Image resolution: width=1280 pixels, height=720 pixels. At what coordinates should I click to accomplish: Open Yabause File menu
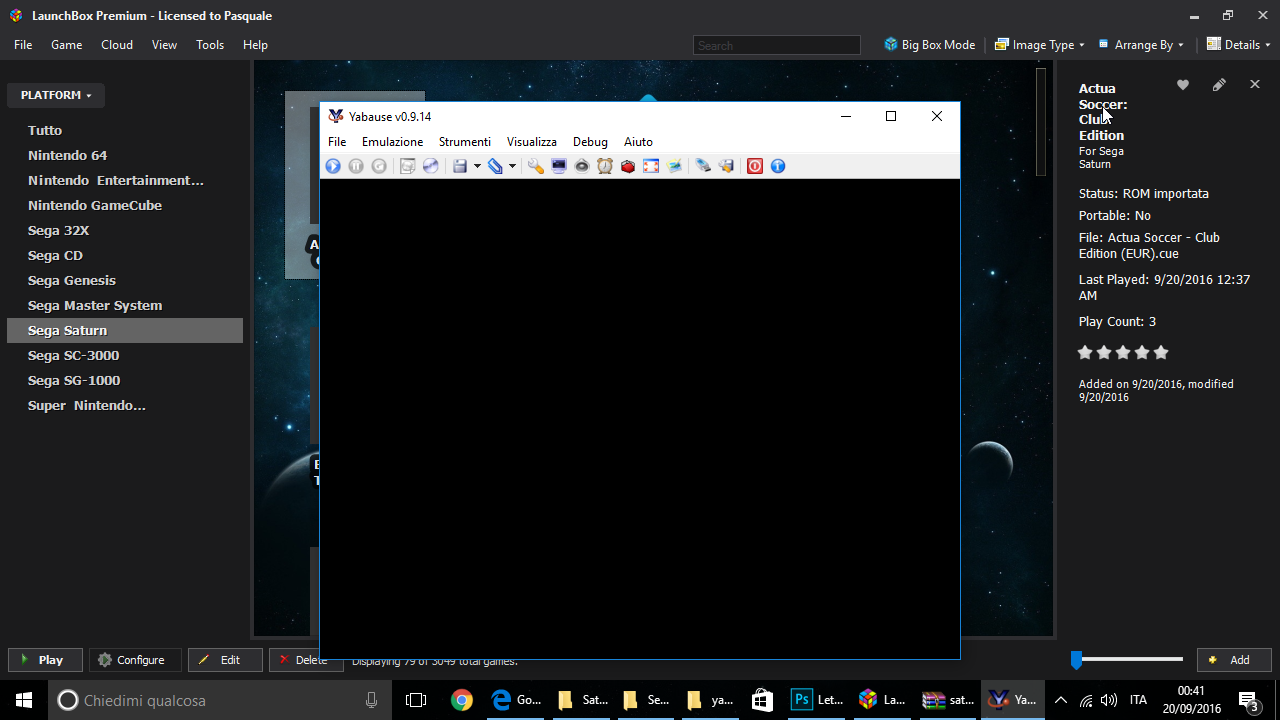point(337,142)
